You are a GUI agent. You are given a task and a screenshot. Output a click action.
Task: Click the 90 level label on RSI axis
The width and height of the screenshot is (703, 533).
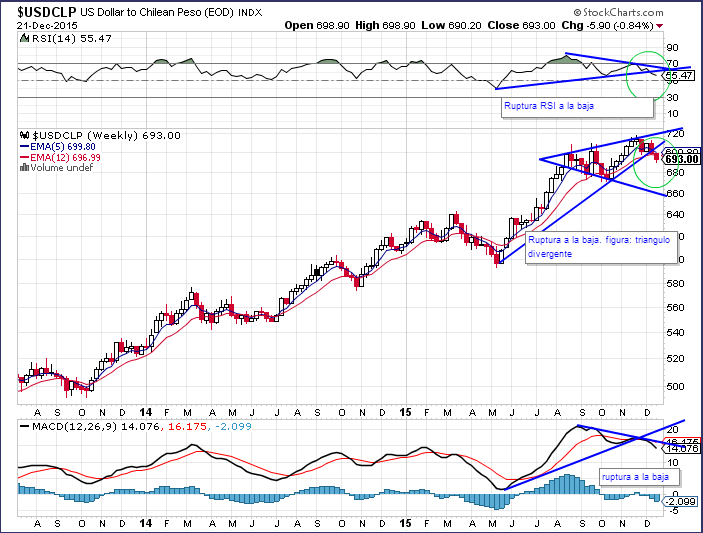(x=673, y=48)
